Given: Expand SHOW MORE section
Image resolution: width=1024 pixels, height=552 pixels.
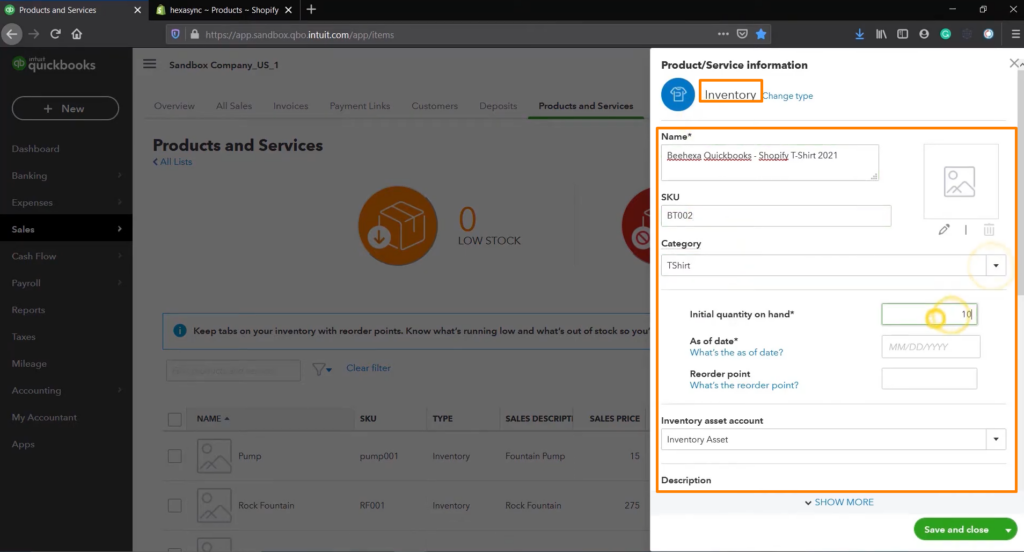Looking at the screenshot, I should point(839,502).
